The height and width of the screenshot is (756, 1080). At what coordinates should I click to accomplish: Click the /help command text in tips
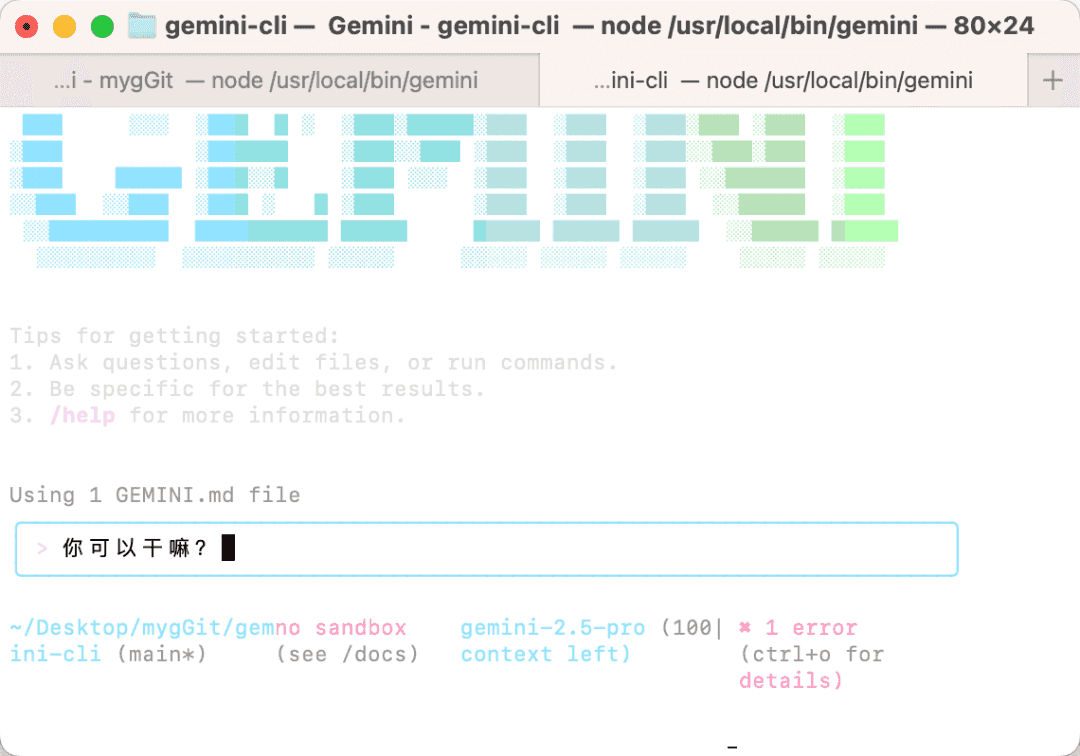[83, 416]
